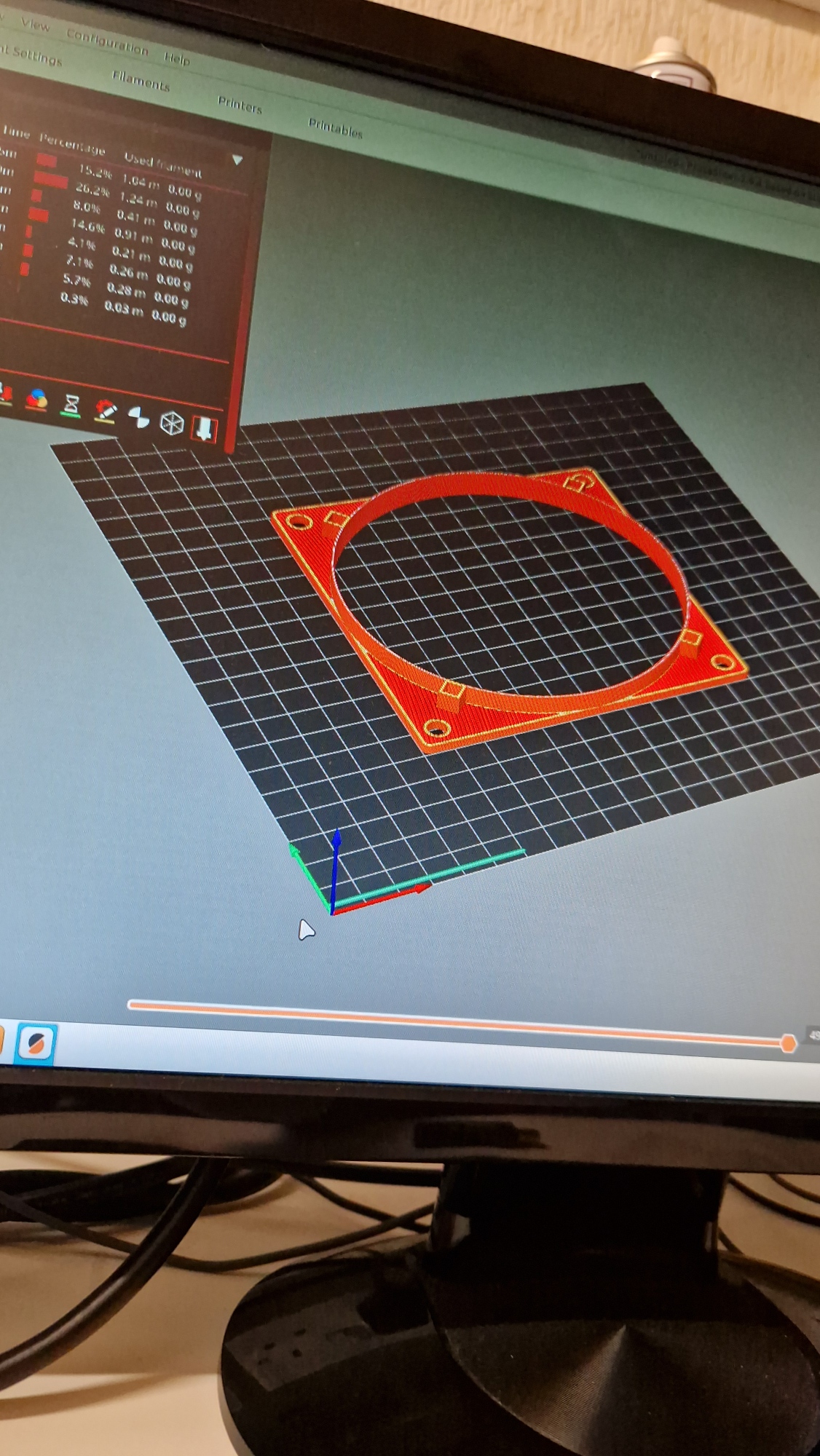
Task: Toggle the Center of gravity icon
Action: tap(138, 417)
